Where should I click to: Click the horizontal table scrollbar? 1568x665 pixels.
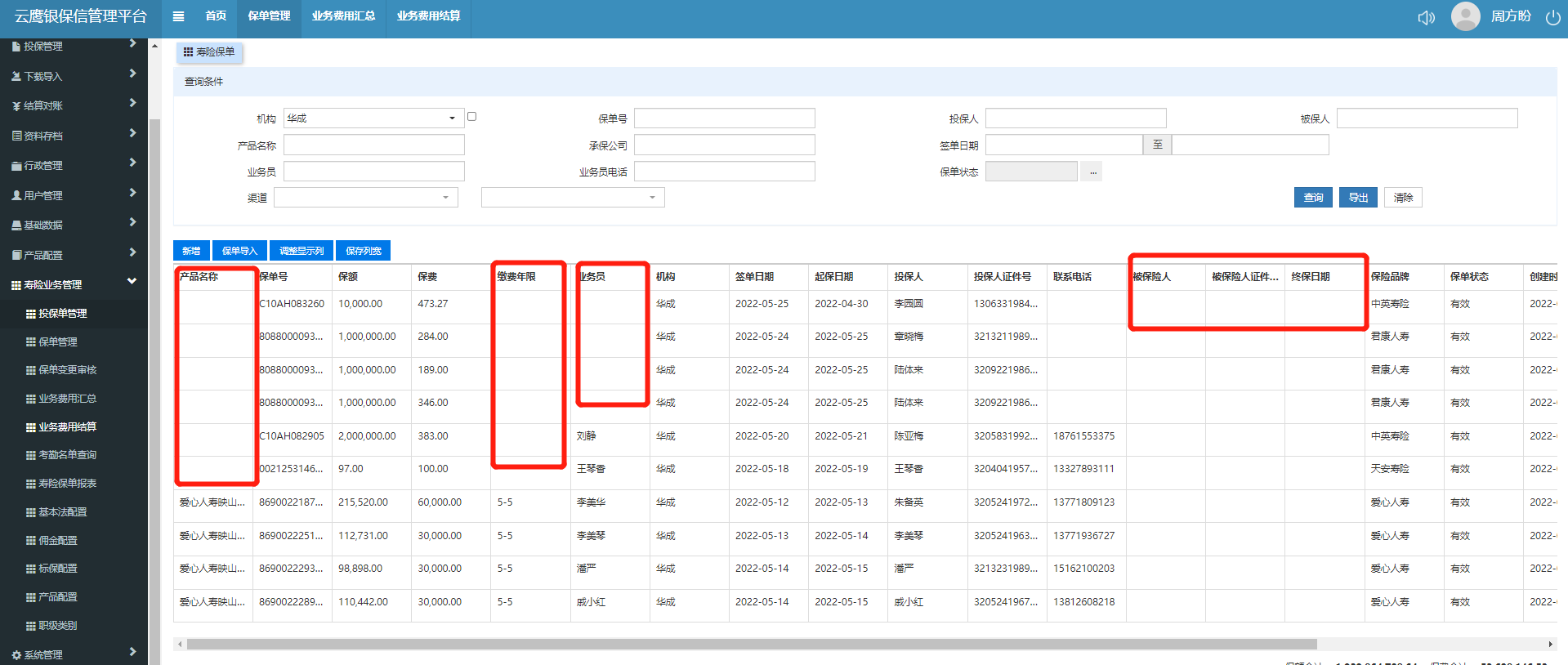click(x=752, y=644)
